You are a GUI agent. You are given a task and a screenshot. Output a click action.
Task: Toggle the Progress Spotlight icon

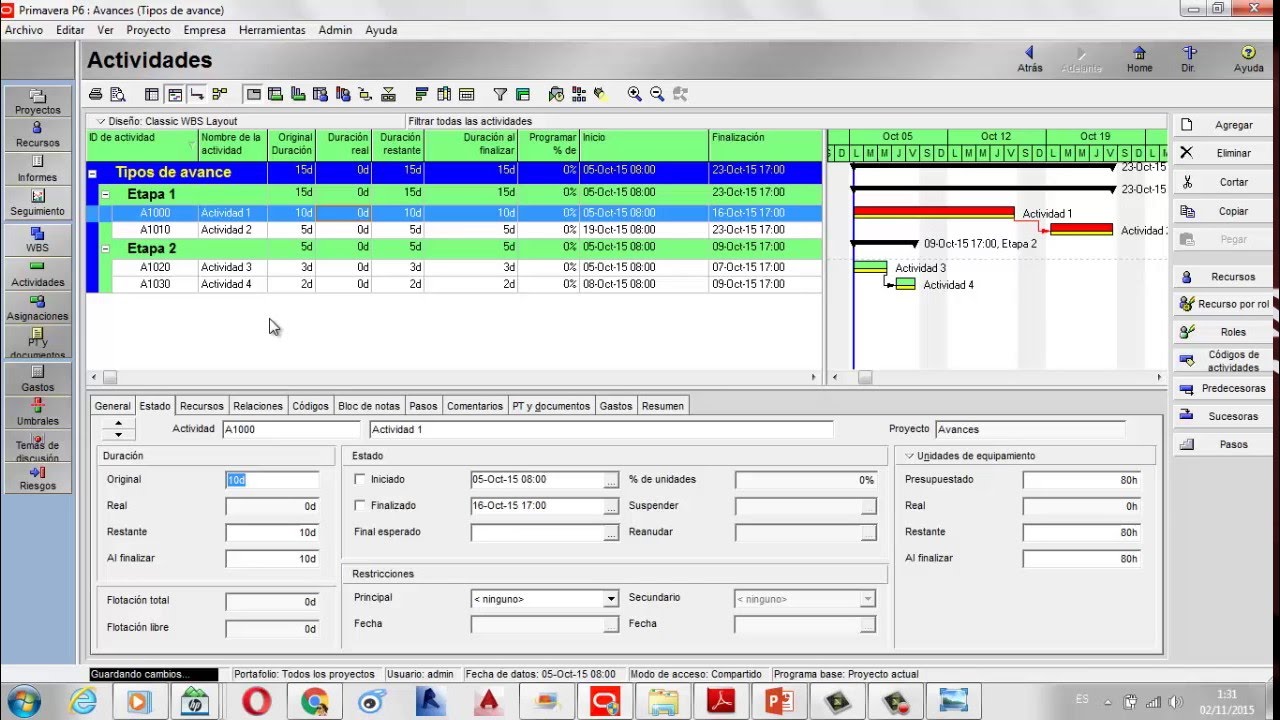[x=601, y=94]
